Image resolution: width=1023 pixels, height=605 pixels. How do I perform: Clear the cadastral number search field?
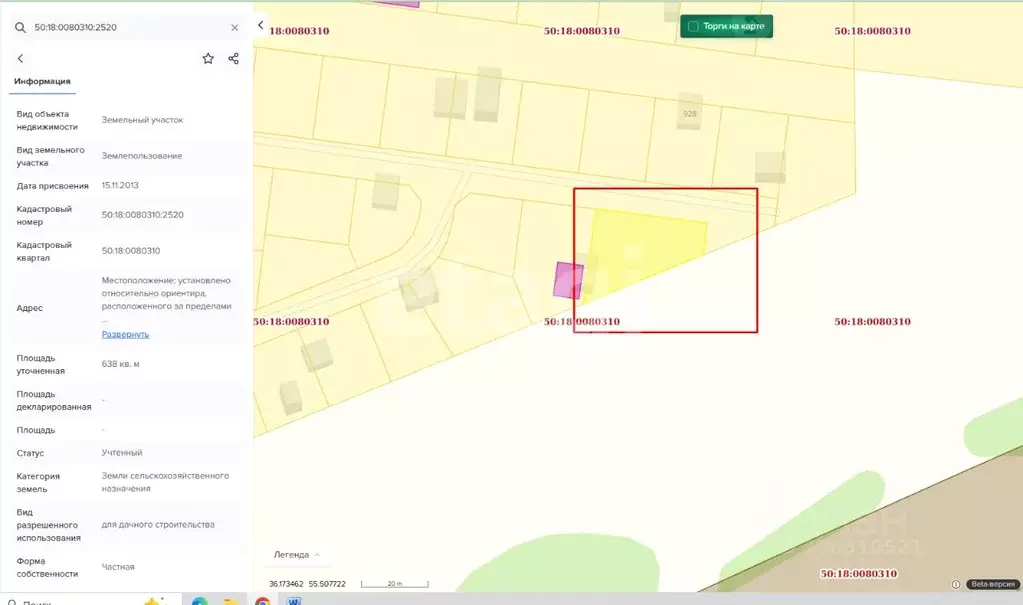point(235,28)
